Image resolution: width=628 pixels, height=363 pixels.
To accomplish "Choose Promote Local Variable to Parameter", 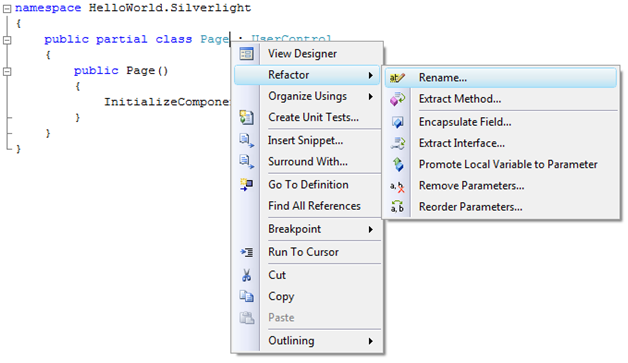I will click(501, 164).
